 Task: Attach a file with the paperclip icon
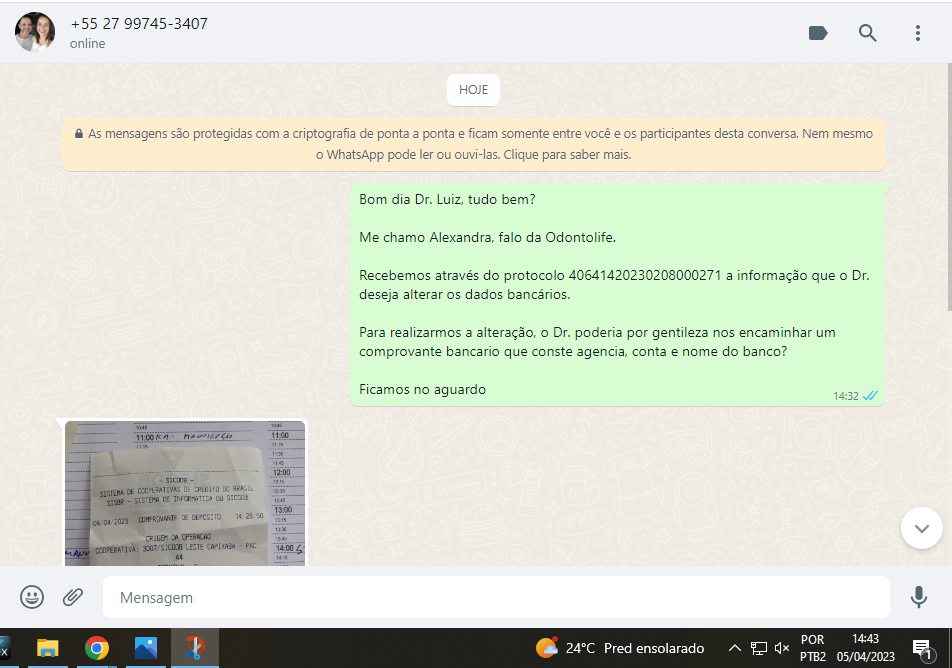coord(73,597)
